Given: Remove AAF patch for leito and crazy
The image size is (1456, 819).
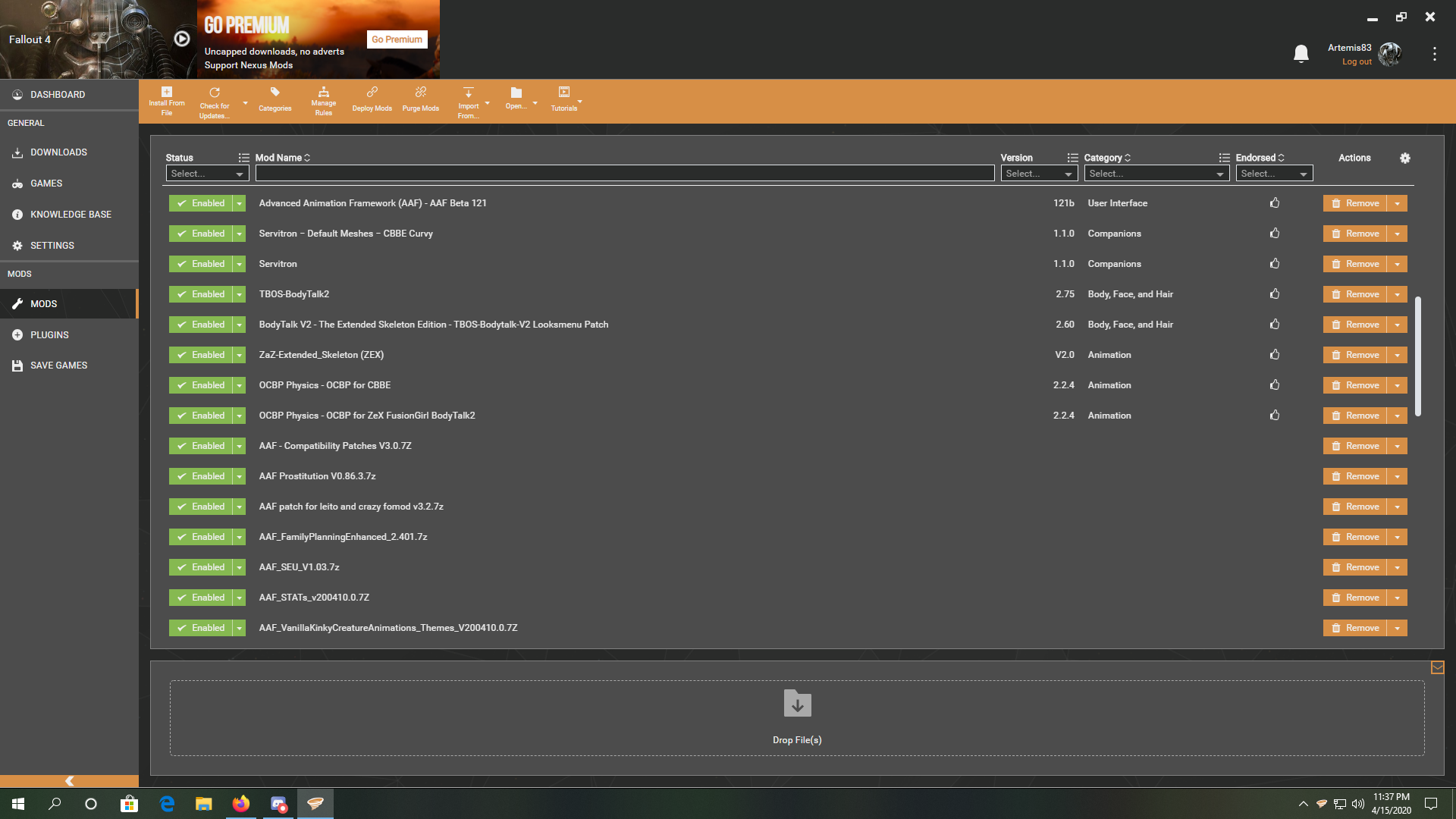Looking at the screenshot, I should (x=1354, y=507).
